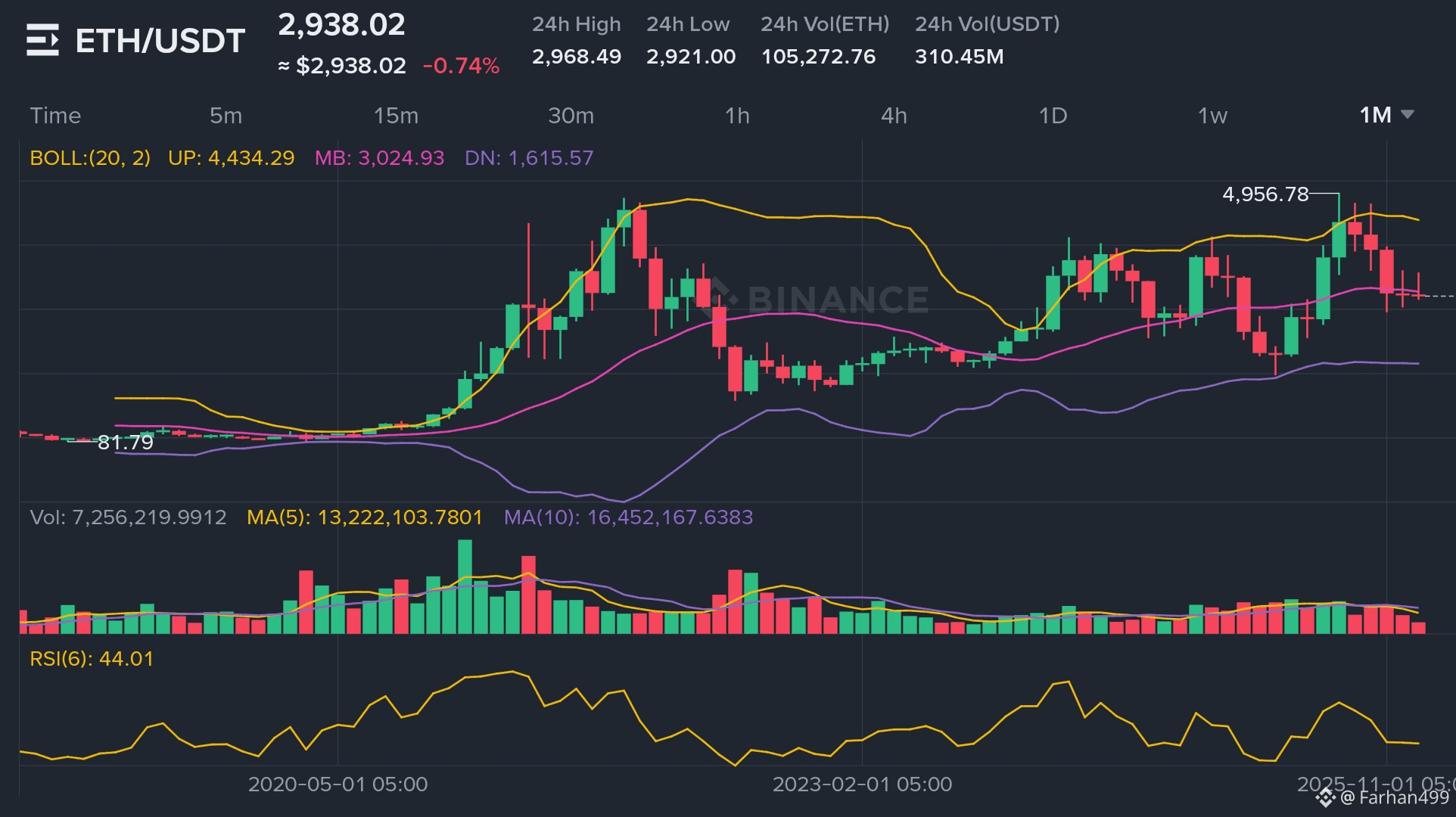
Task: Click the Binance icon beside Farhan499
Action: pyautogui.click(x=1325, y=797)
